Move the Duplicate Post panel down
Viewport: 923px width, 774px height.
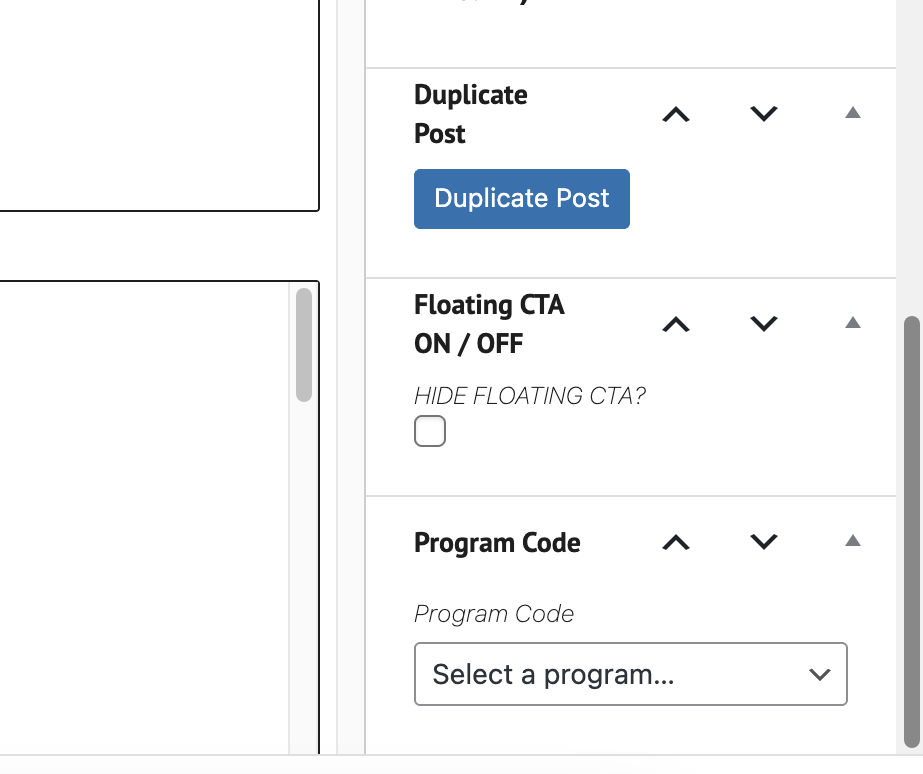764,115
